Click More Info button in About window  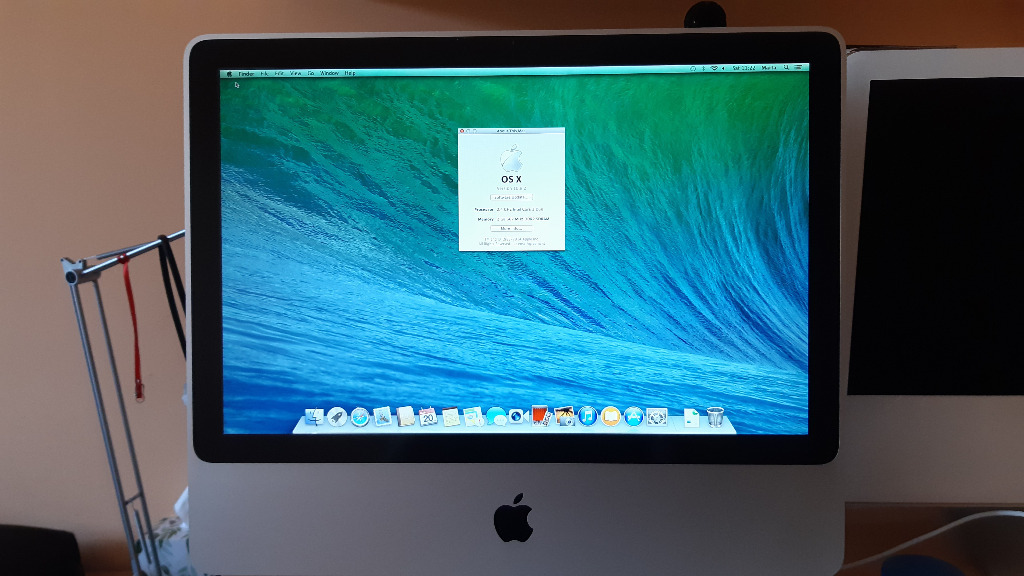pyautogui.click(x=511, y=229)
